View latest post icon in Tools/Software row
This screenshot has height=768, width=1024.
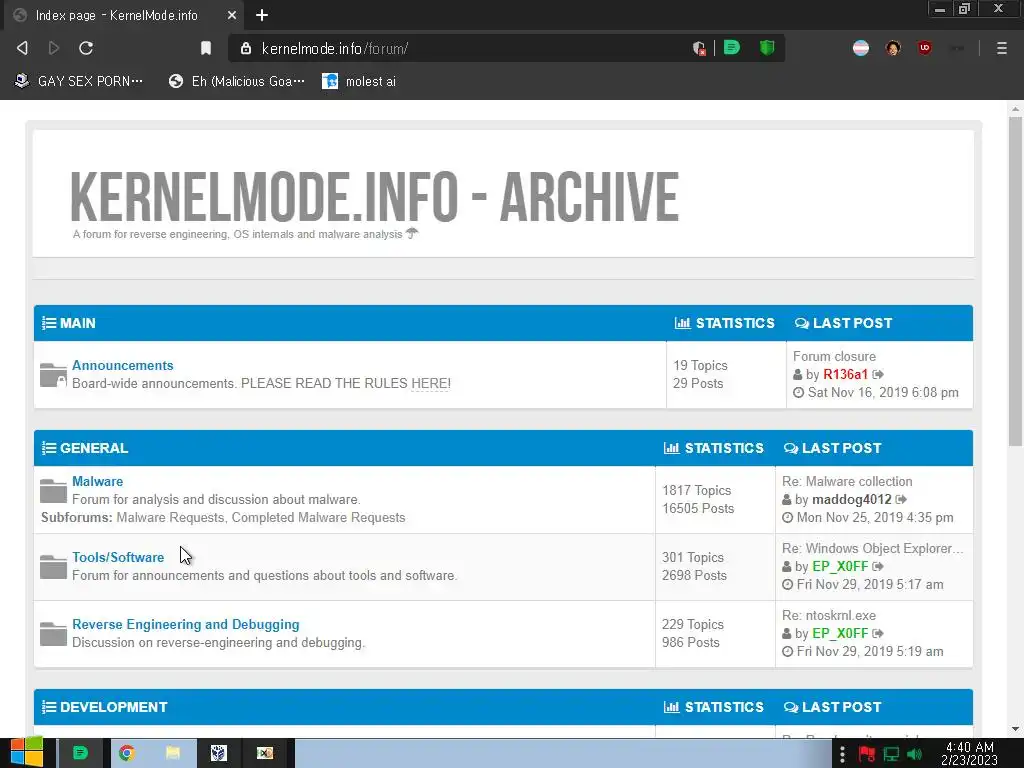click(878, 566)
